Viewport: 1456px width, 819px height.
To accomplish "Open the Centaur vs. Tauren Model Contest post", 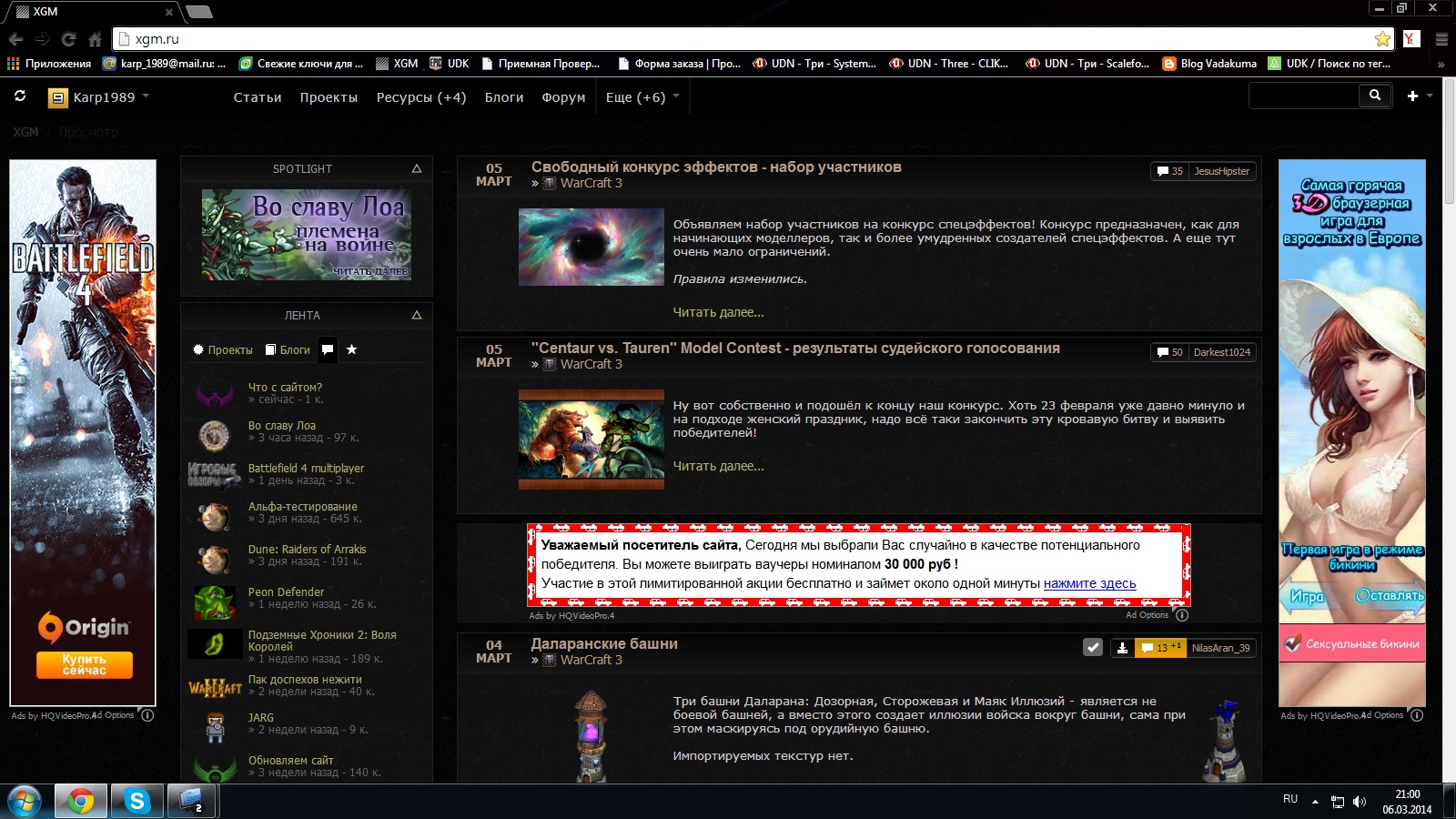I will pos(795,348).
